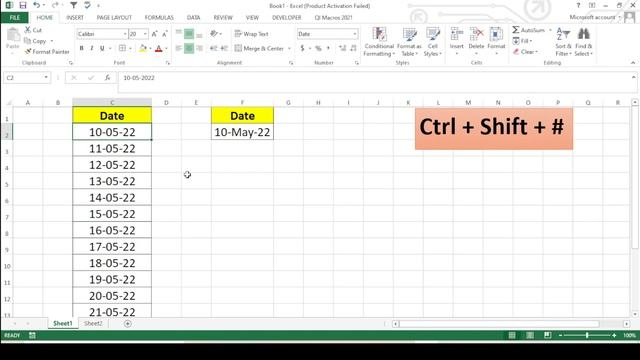Switch to Sheet2 tab
The height and width of the screenshot is (360, 640).
93,323
